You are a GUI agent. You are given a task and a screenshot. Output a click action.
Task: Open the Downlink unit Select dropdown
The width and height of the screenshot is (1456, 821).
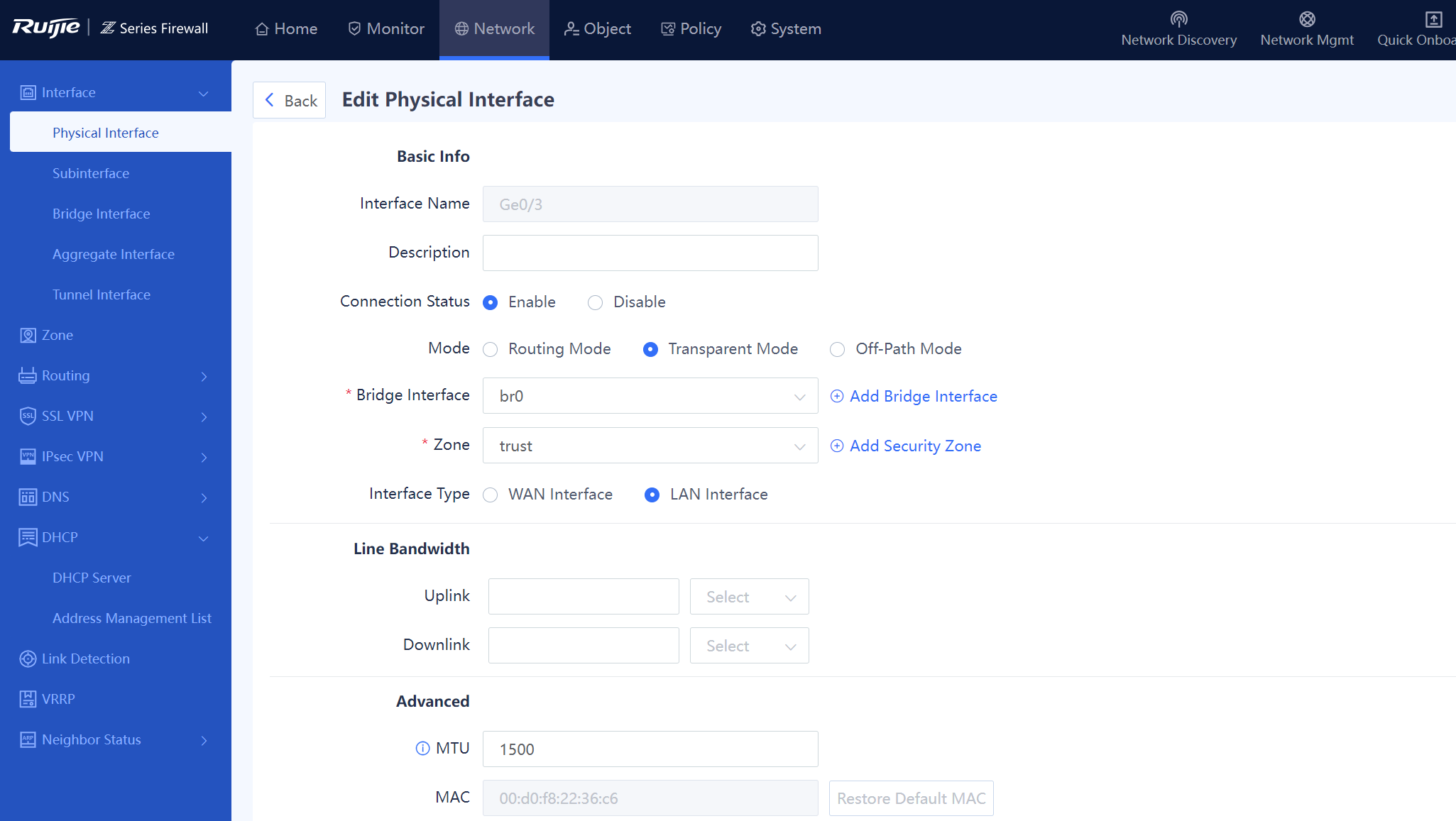[x=750, y=645]
